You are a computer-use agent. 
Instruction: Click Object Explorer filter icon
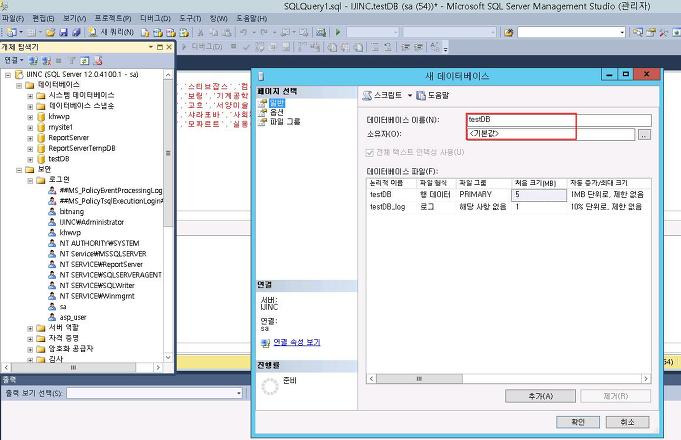72,61
